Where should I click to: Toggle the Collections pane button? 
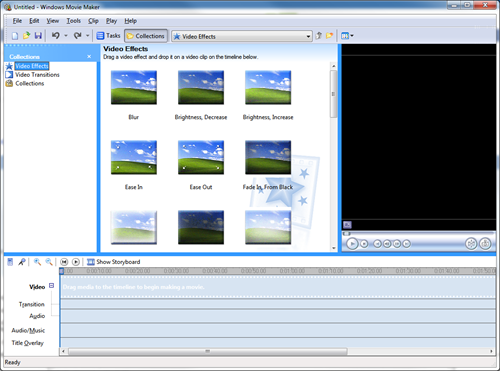pyautogui.click(x=146, y=36)
